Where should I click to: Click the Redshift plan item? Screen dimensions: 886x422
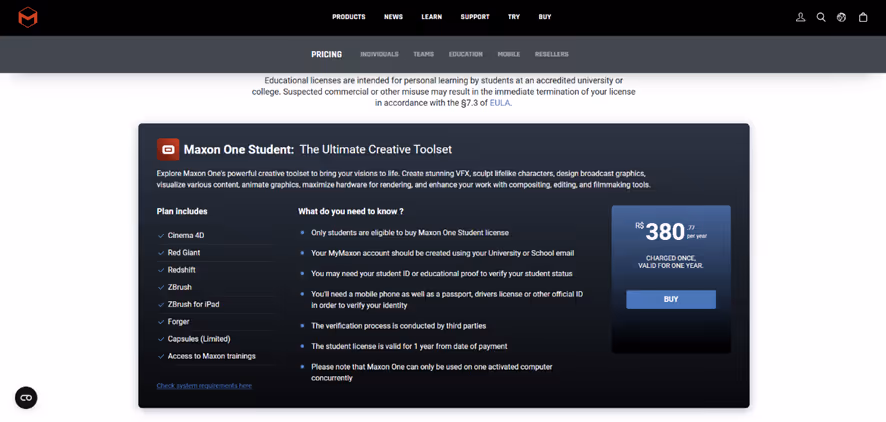click(x=181, y=270)
